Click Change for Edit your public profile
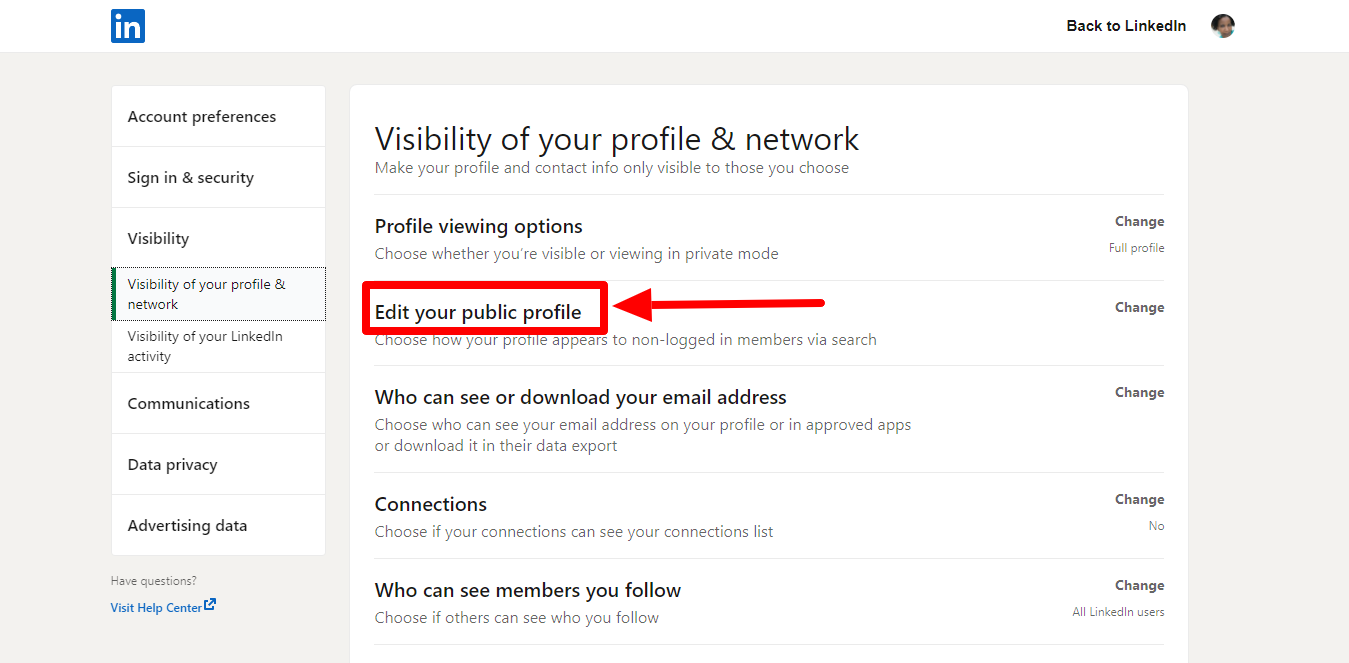This screenshot has height=663, width=1349. pyautogui.click(x=1139, y=308)
